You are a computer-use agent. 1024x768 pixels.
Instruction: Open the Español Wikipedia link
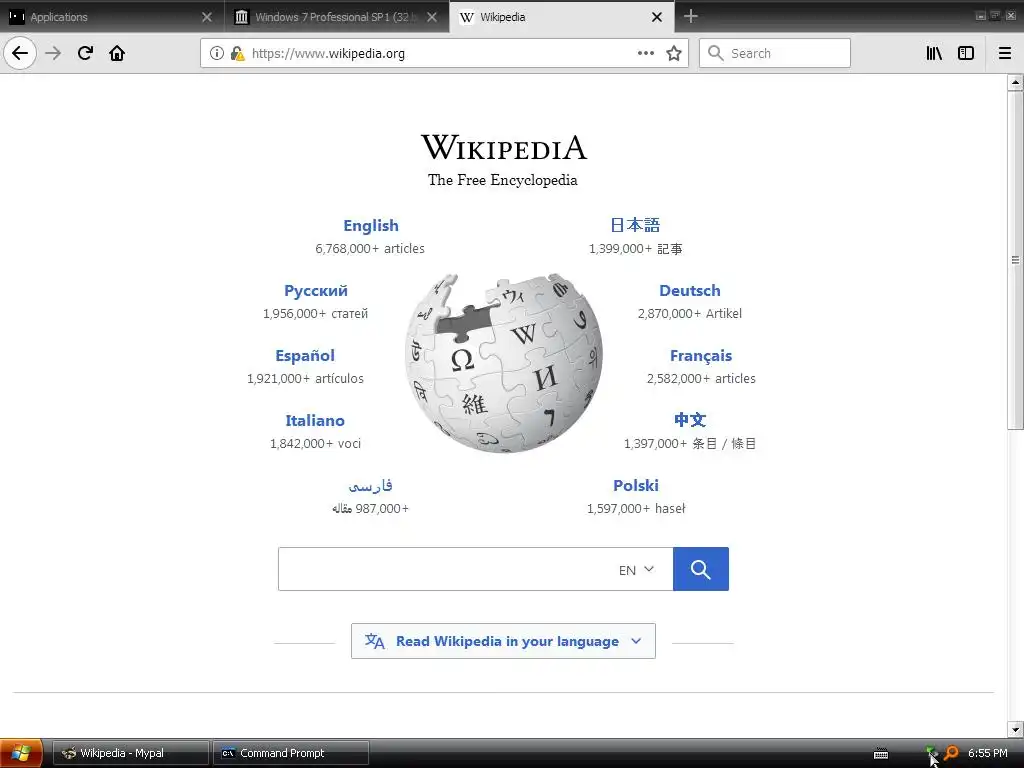(305, 356)
